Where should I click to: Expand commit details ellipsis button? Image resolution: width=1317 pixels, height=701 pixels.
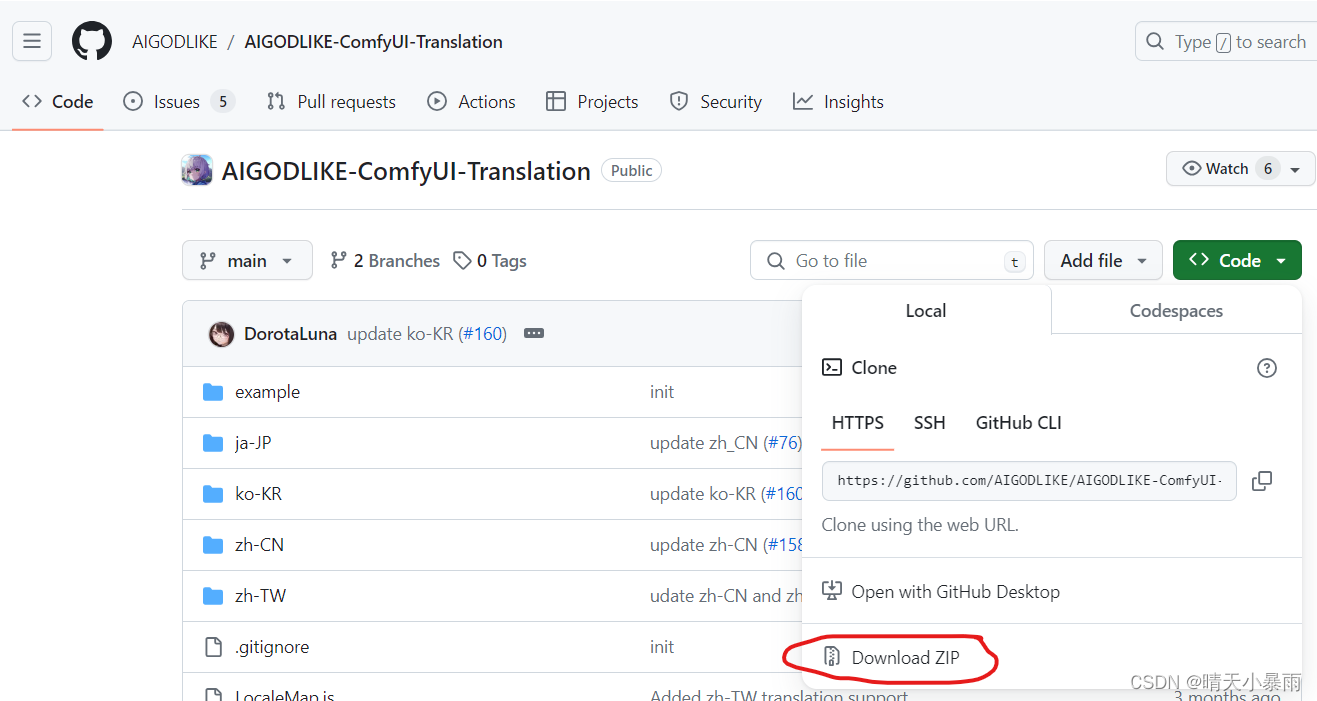[534, 333]
